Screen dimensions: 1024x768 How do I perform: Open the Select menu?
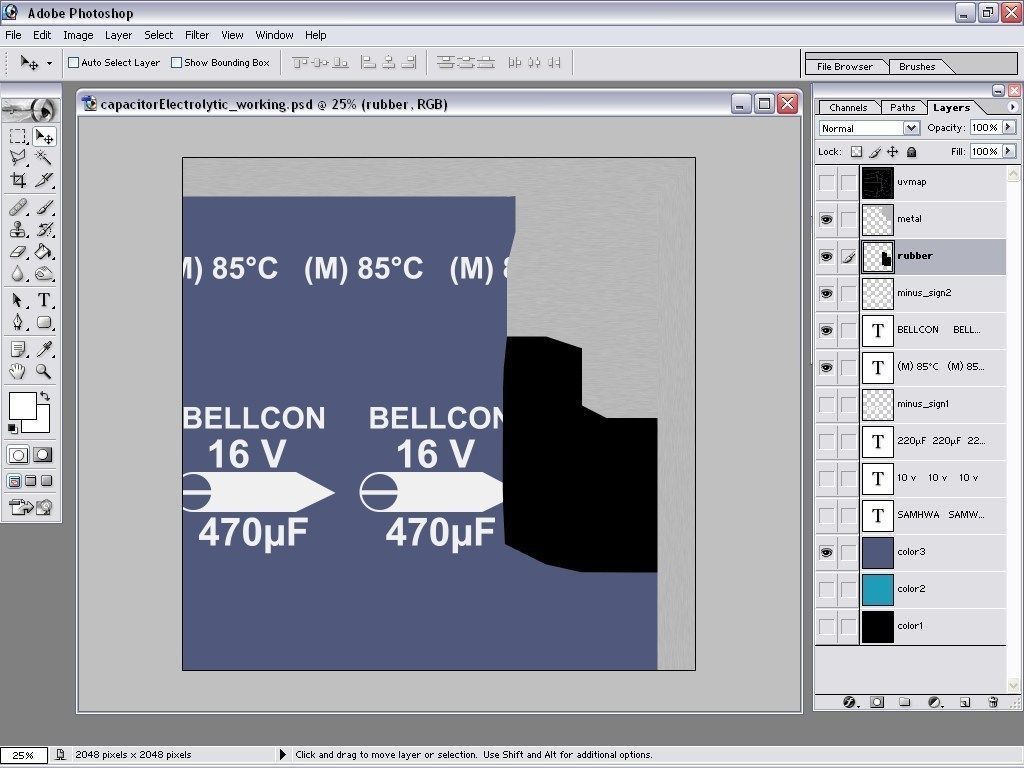(x=158, y=35)
